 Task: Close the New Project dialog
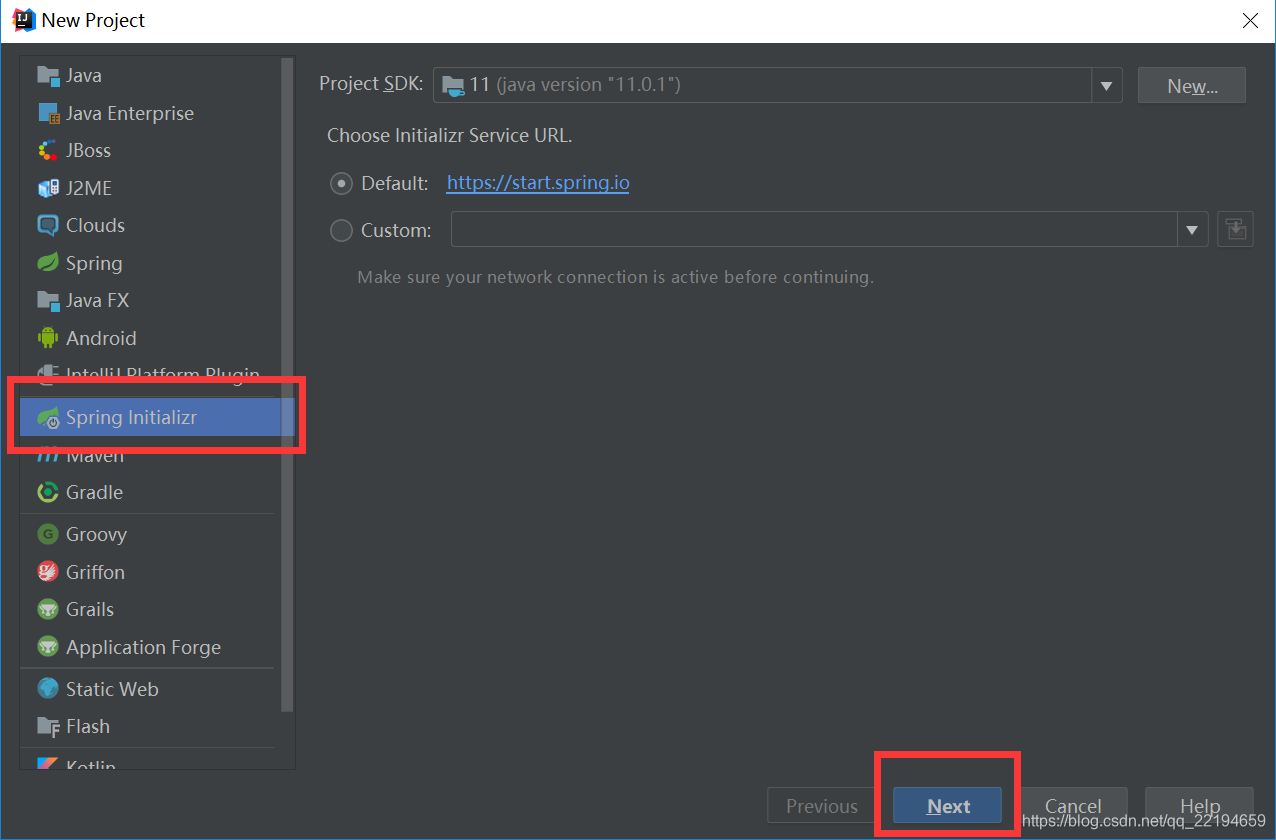1250,20
